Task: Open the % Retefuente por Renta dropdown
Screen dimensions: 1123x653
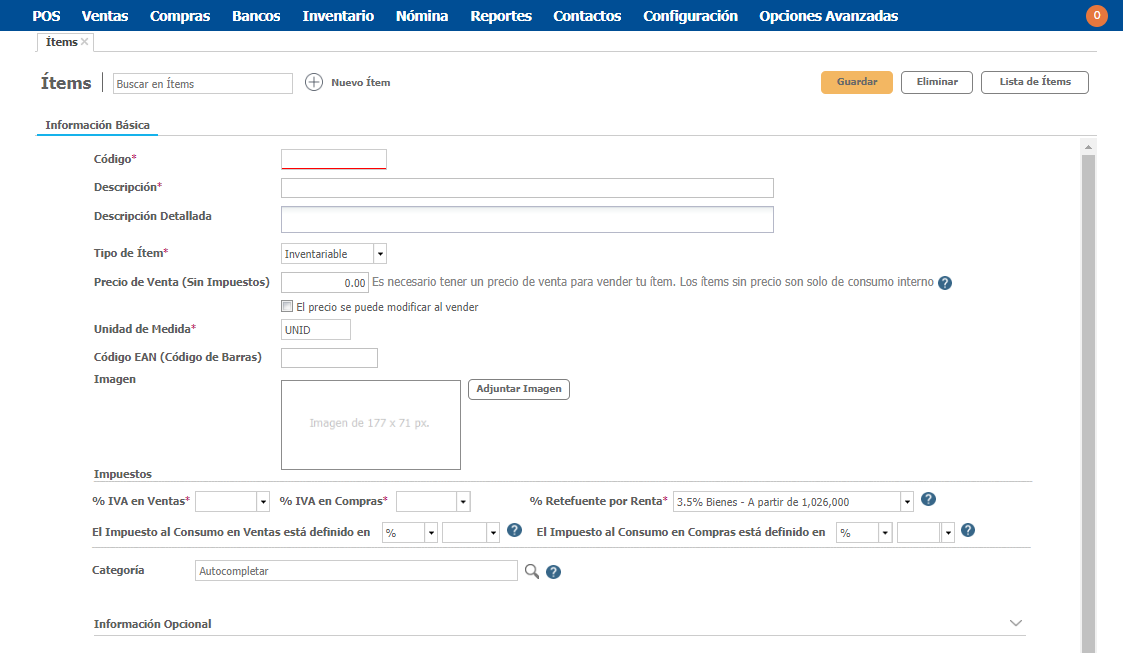Action: pyautogui.click(x=907, y=502)
